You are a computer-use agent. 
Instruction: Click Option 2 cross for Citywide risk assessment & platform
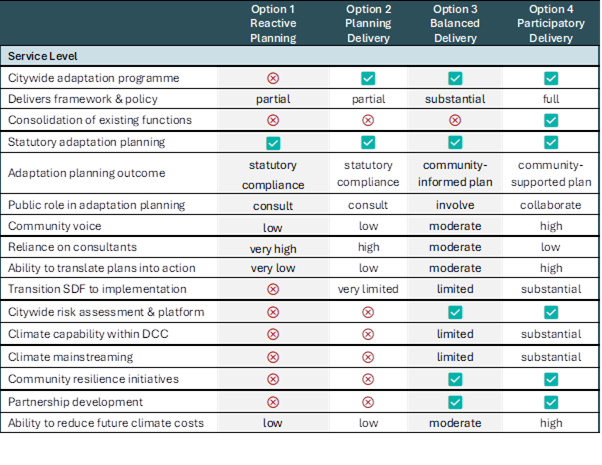[x=368, y=312]
